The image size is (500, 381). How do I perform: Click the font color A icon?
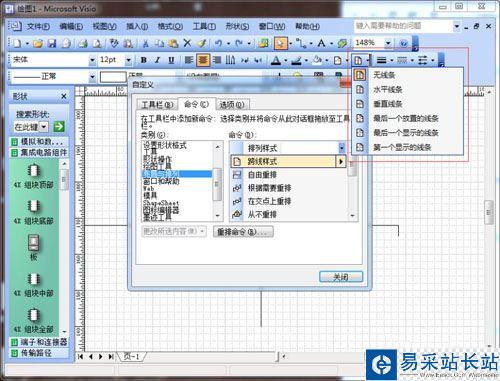click(x=275, y=60)
